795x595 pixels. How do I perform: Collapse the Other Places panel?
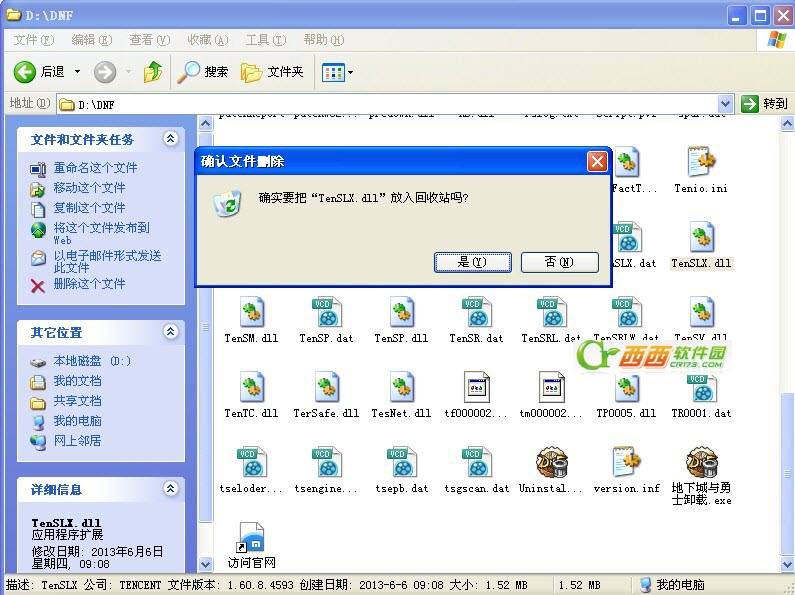pos(171,331)
